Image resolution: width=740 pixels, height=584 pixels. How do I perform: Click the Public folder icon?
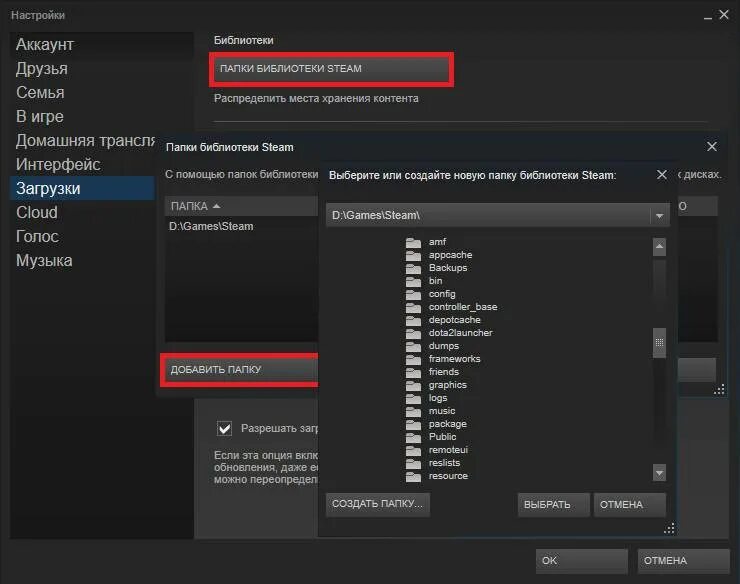click(x=413, y=437)
